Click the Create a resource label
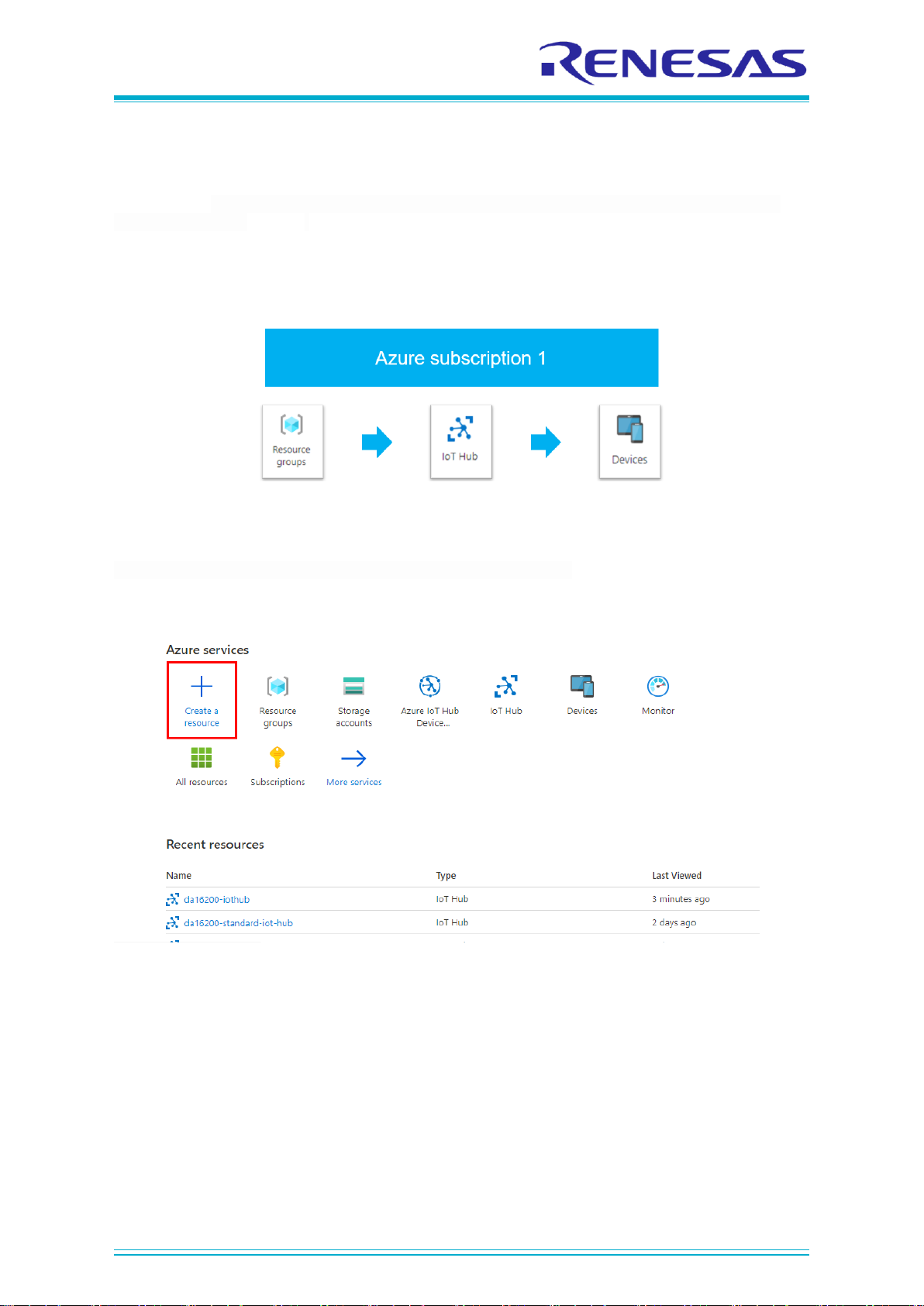Viewport: 924px width, 1306px height. [202, 717]
